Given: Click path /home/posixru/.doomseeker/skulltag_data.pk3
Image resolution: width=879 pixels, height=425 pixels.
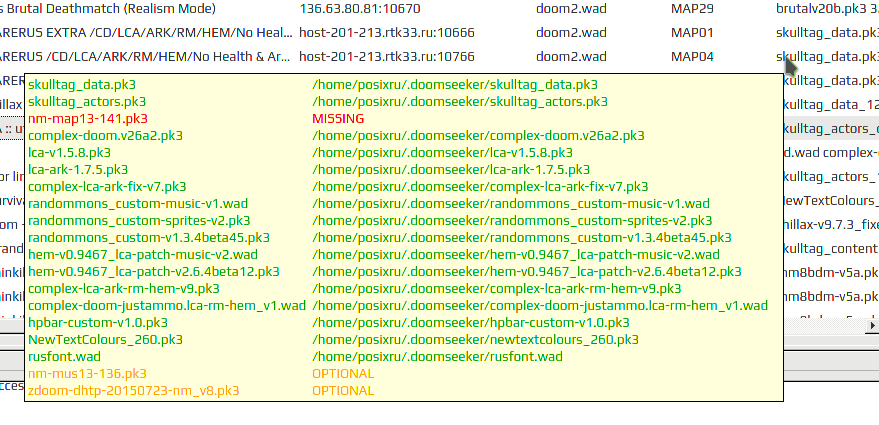Looking at the screenshot, I should coord(455,85).
